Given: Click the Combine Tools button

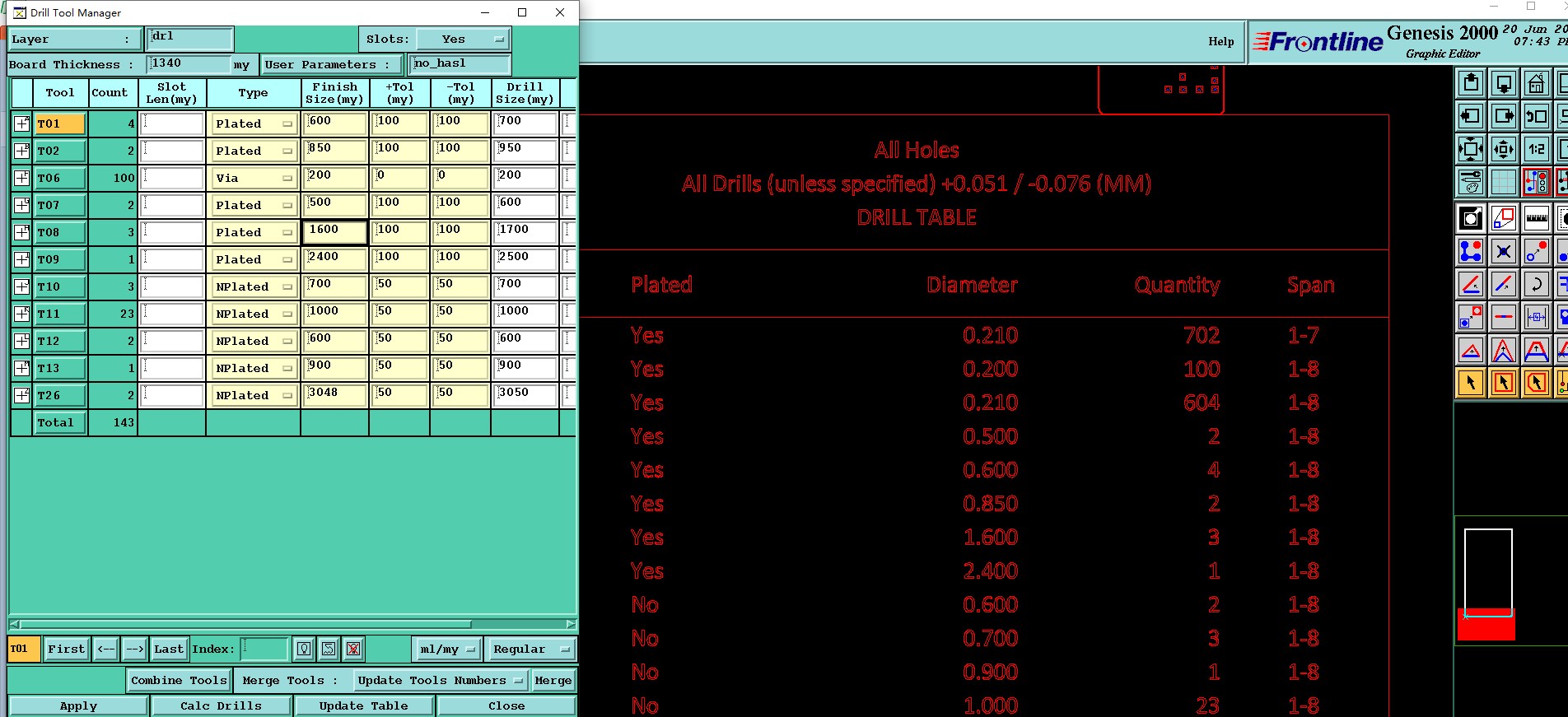Looking at the screenshot, I should (179, 680).
